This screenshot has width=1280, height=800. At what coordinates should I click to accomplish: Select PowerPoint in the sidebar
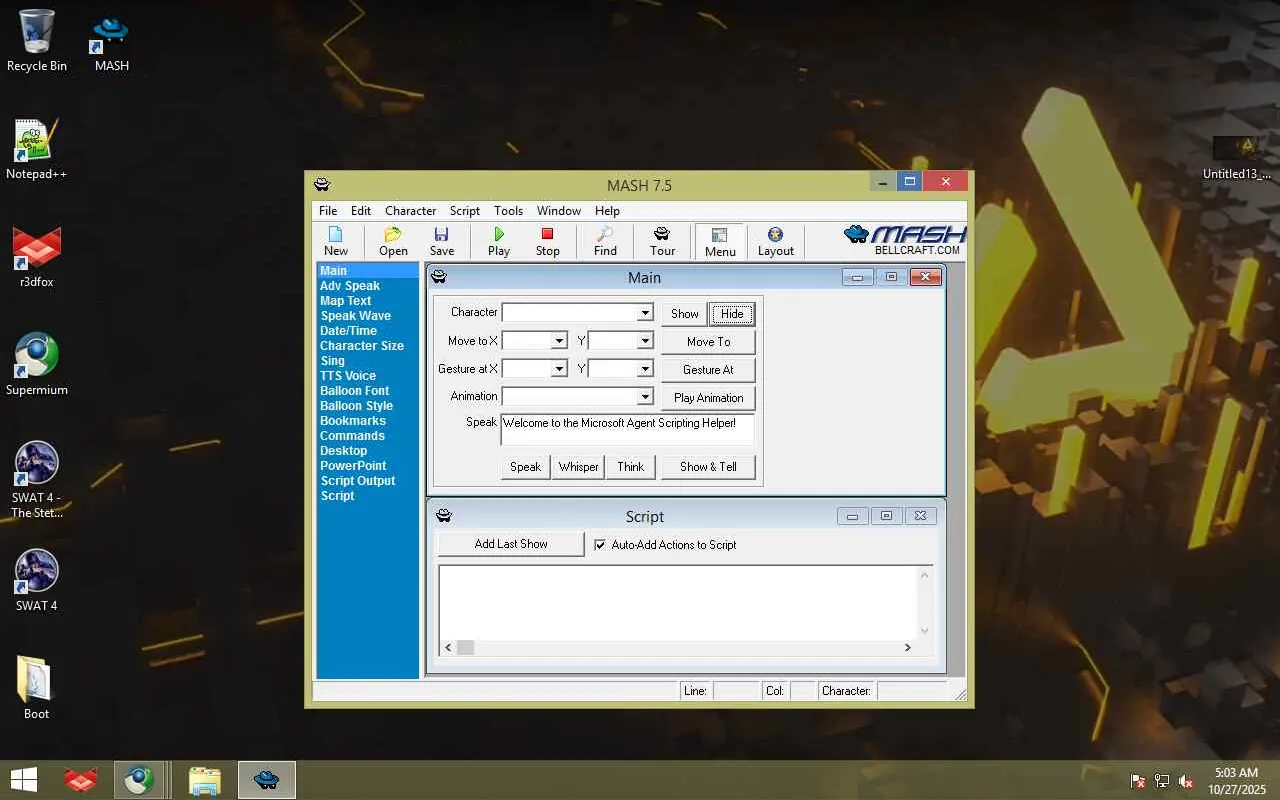point(353,466)
